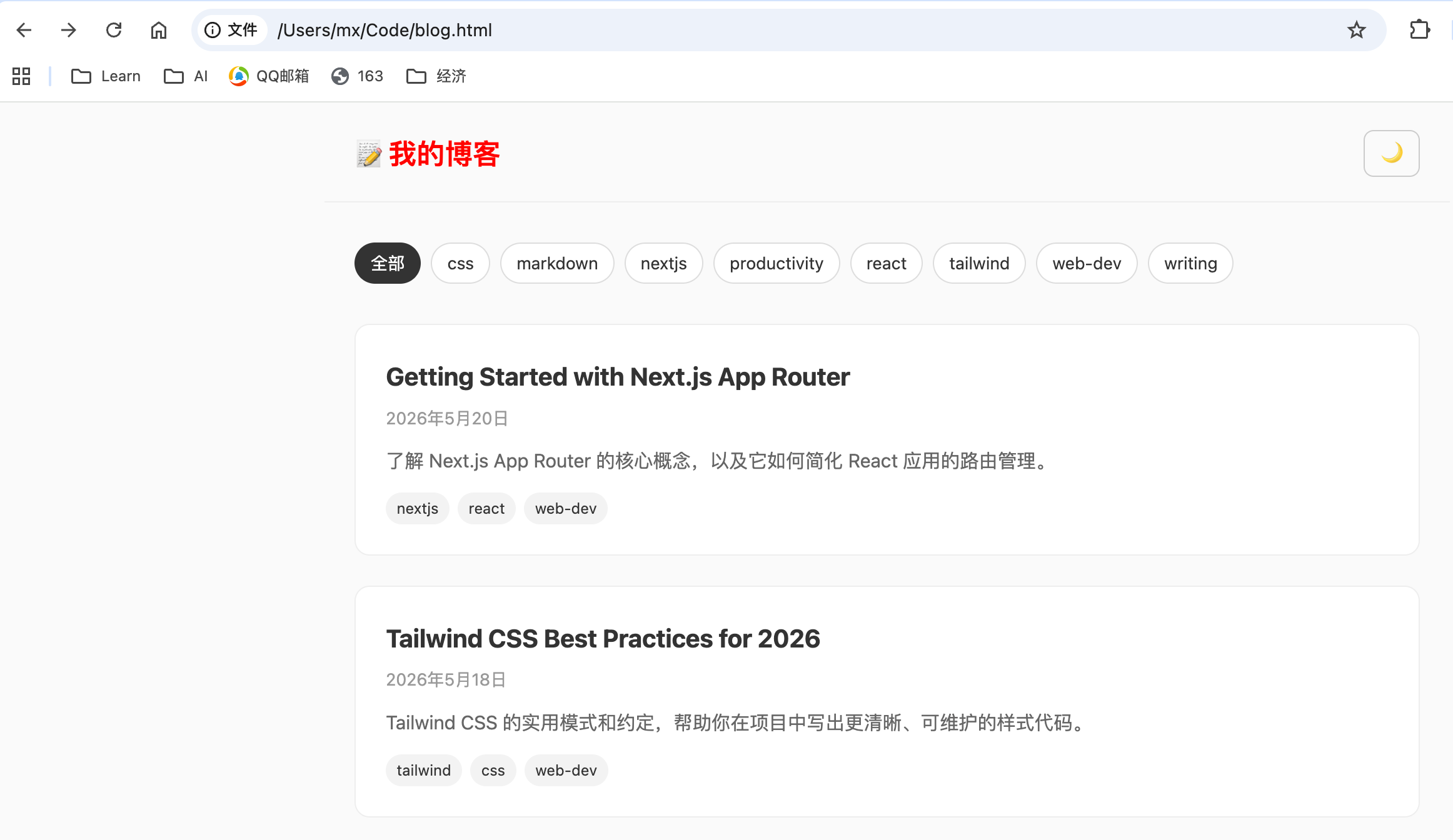Open the 163 bookmark
This screenshot has height=840, width=1453.
tap(357, 76)
